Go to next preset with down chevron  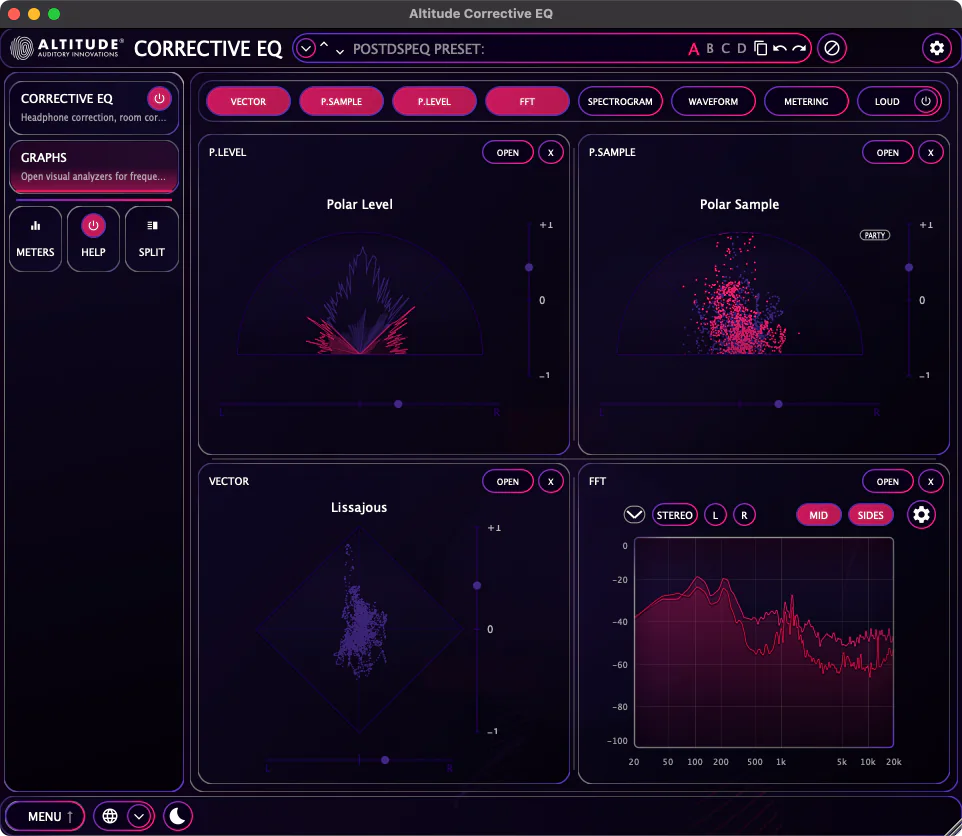[x=340, y=52]
